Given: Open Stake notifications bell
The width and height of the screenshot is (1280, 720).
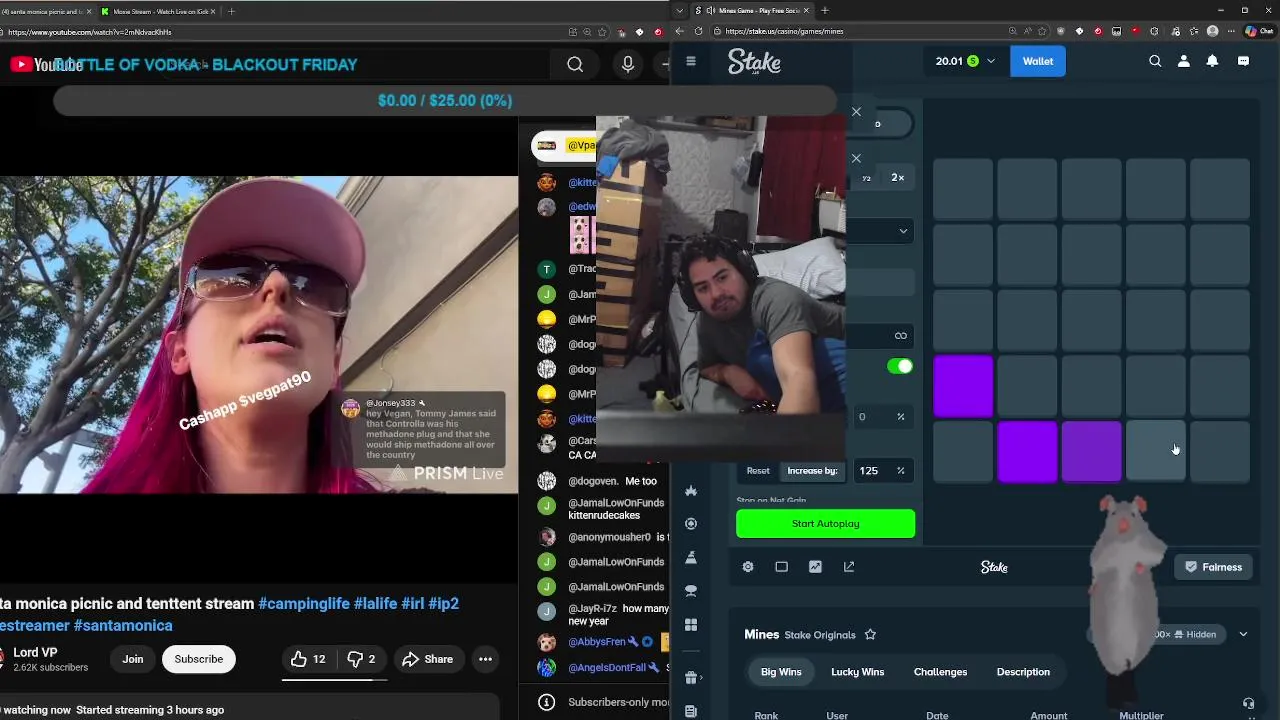Looking at the screenshot, I should click(x=1212, y=61).
